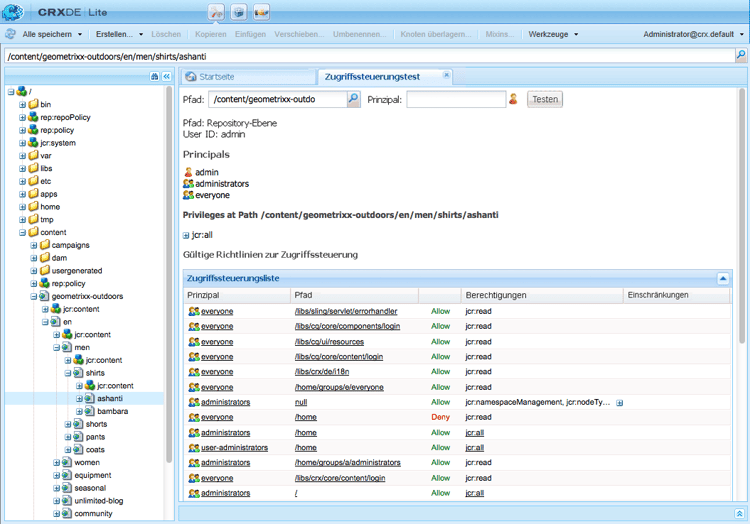Viewport: 750px width, 524px height.
Task: Click the binoculars search icon in tree panel
Action: [154, 76]
